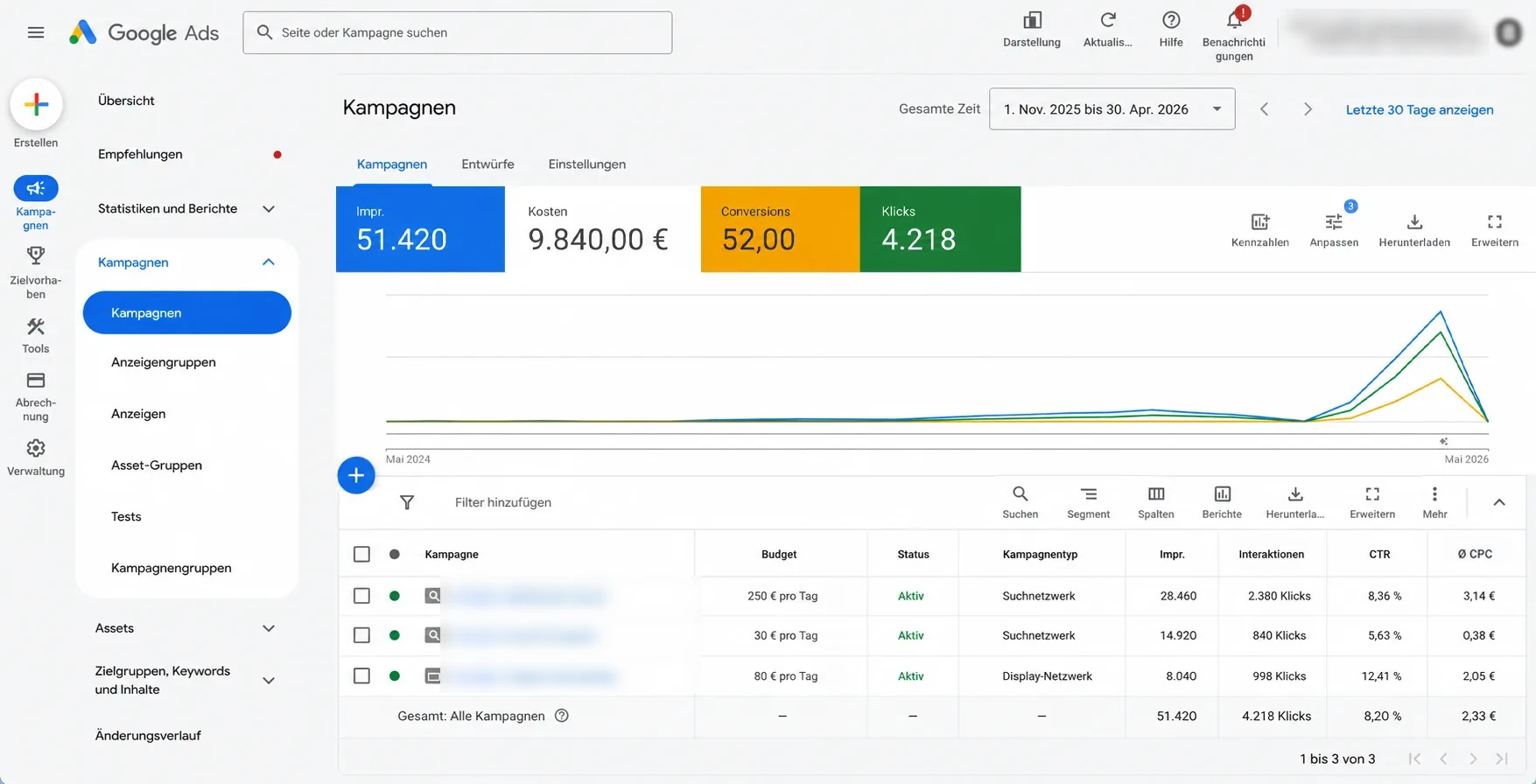Expand Statistiken und Berichte section
This screenshot has width=1536, height=784.
tap(269, 209)
